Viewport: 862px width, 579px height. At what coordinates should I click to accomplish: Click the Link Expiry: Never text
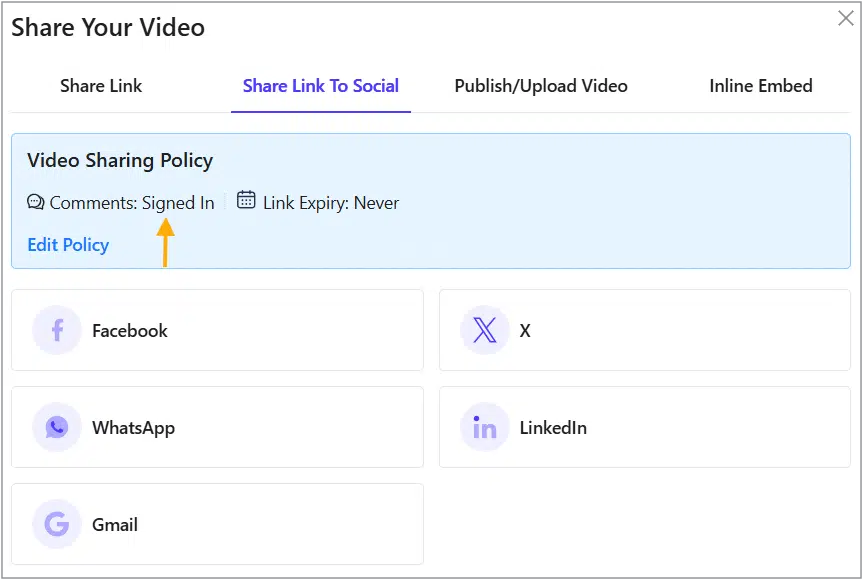pyautogui.click(x=330, y=202)
